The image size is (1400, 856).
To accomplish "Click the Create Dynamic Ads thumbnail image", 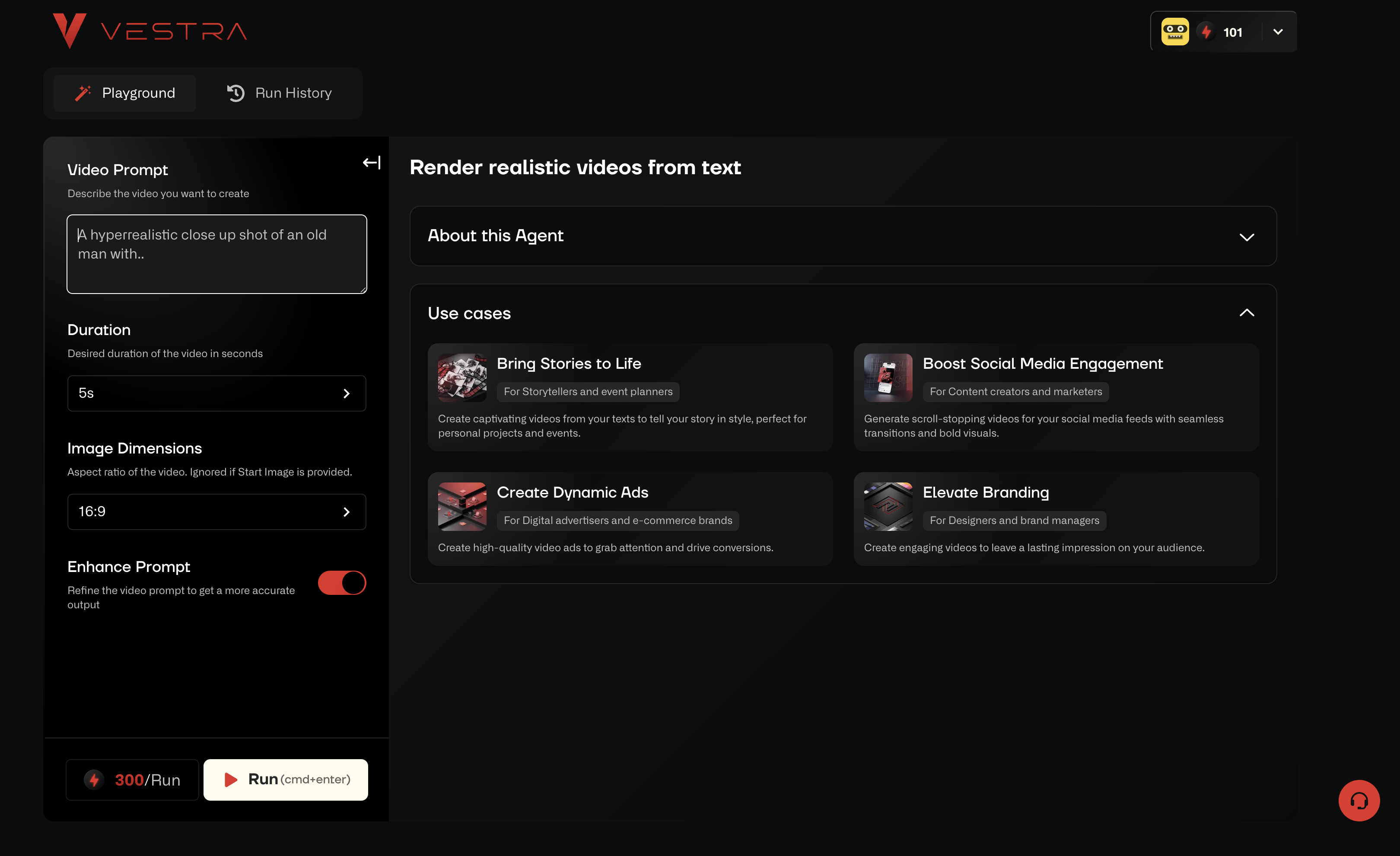I will [461, 506].
